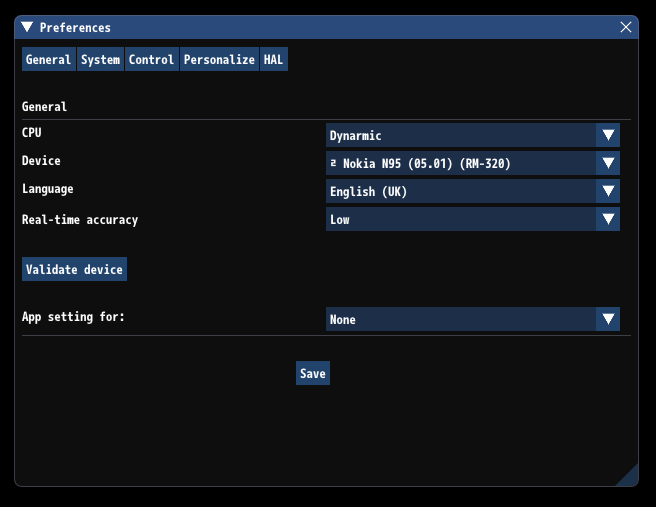Switch to the General tab
This screenshot has height=507, width=656.
point(49,59)
